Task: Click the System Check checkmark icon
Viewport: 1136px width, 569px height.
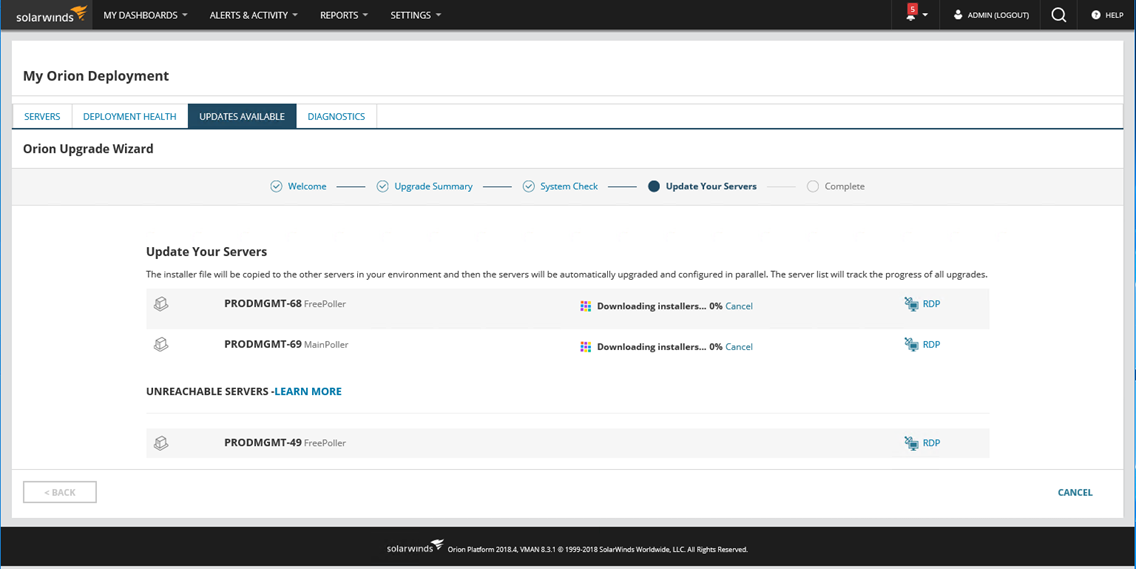Action: pyautogui.click(x=529, y=186)
